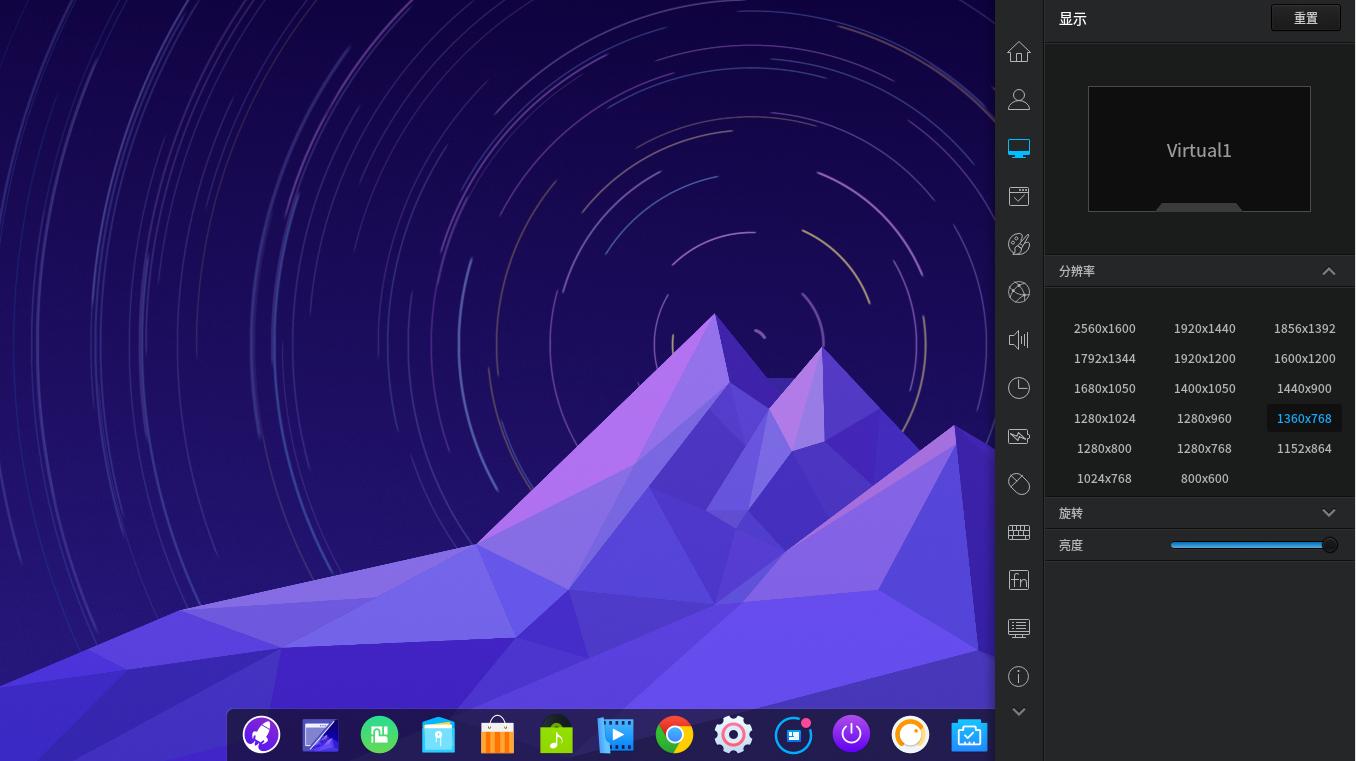Click the orange ring dock icon
Image resolution: width=1356 pixels, height=761 pixels.
[910, 735]
